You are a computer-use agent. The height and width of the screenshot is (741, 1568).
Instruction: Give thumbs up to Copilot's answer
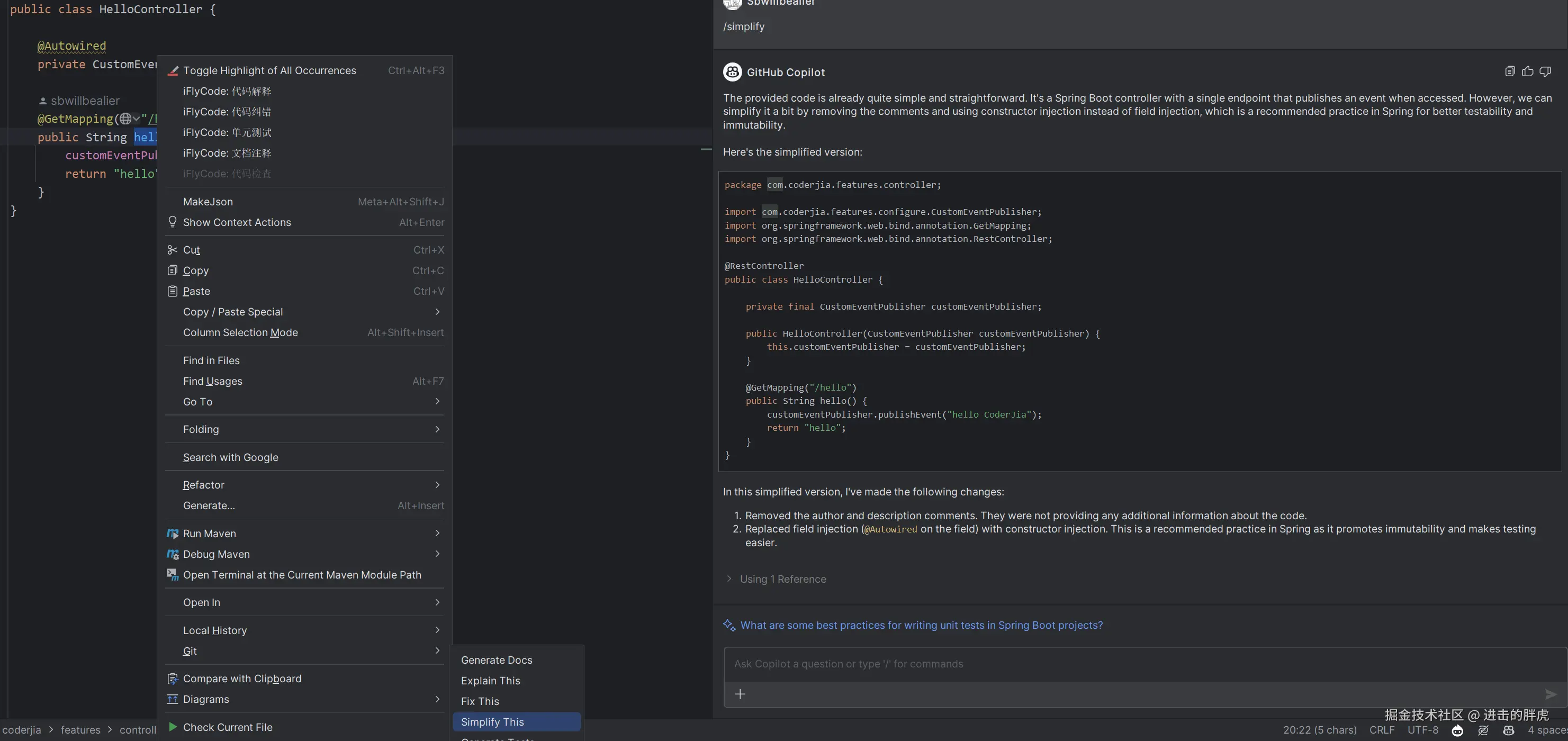click(1527, 72)
